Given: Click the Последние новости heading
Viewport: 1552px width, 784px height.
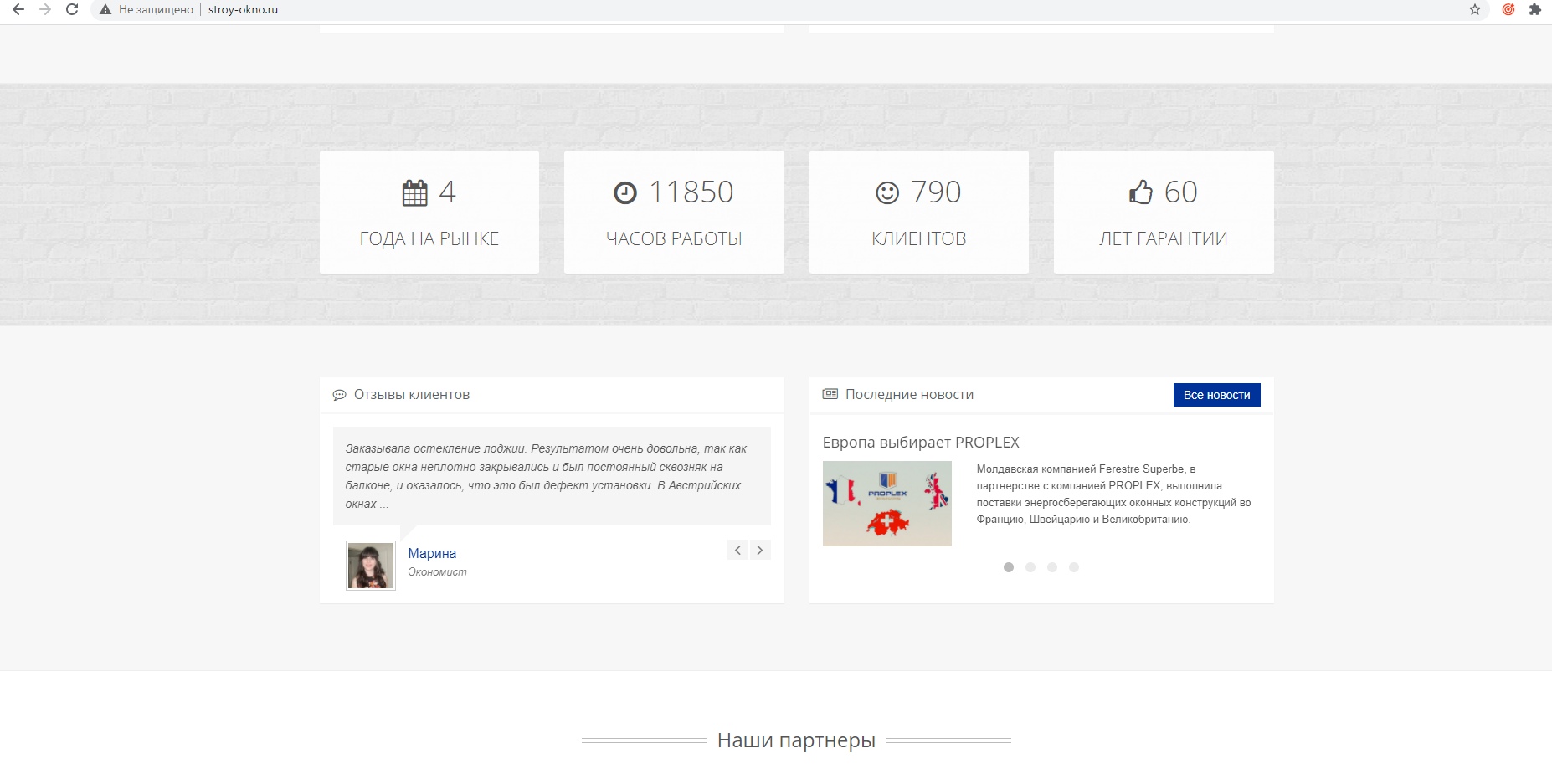Looking at the screenshot, I should pos(910,395).
